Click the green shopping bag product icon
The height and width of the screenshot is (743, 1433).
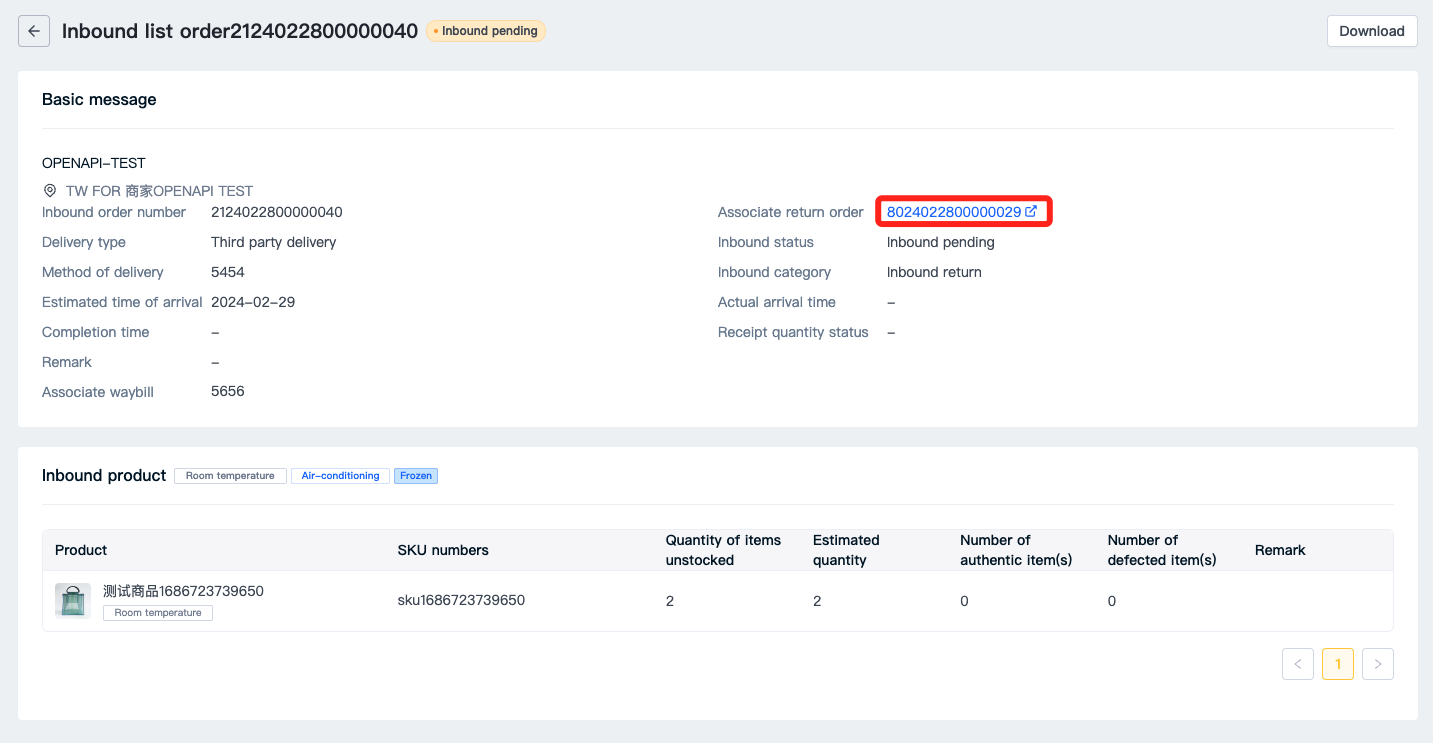[71, 600]
